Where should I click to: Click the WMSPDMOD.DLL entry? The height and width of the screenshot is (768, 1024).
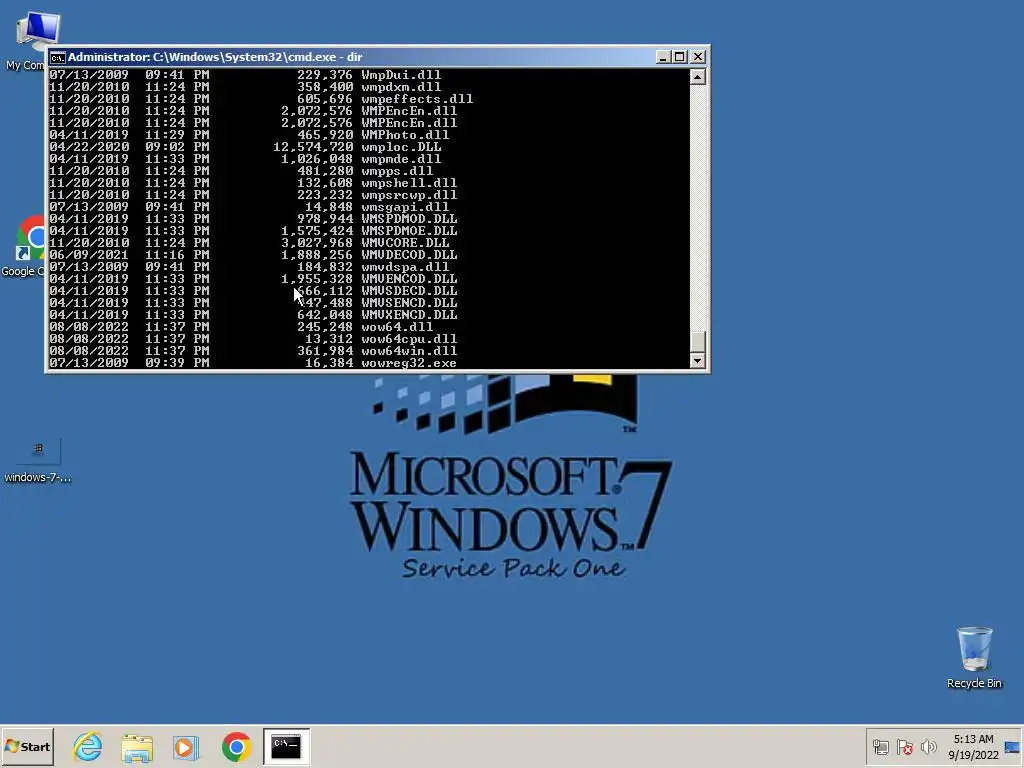click(409, 219)
